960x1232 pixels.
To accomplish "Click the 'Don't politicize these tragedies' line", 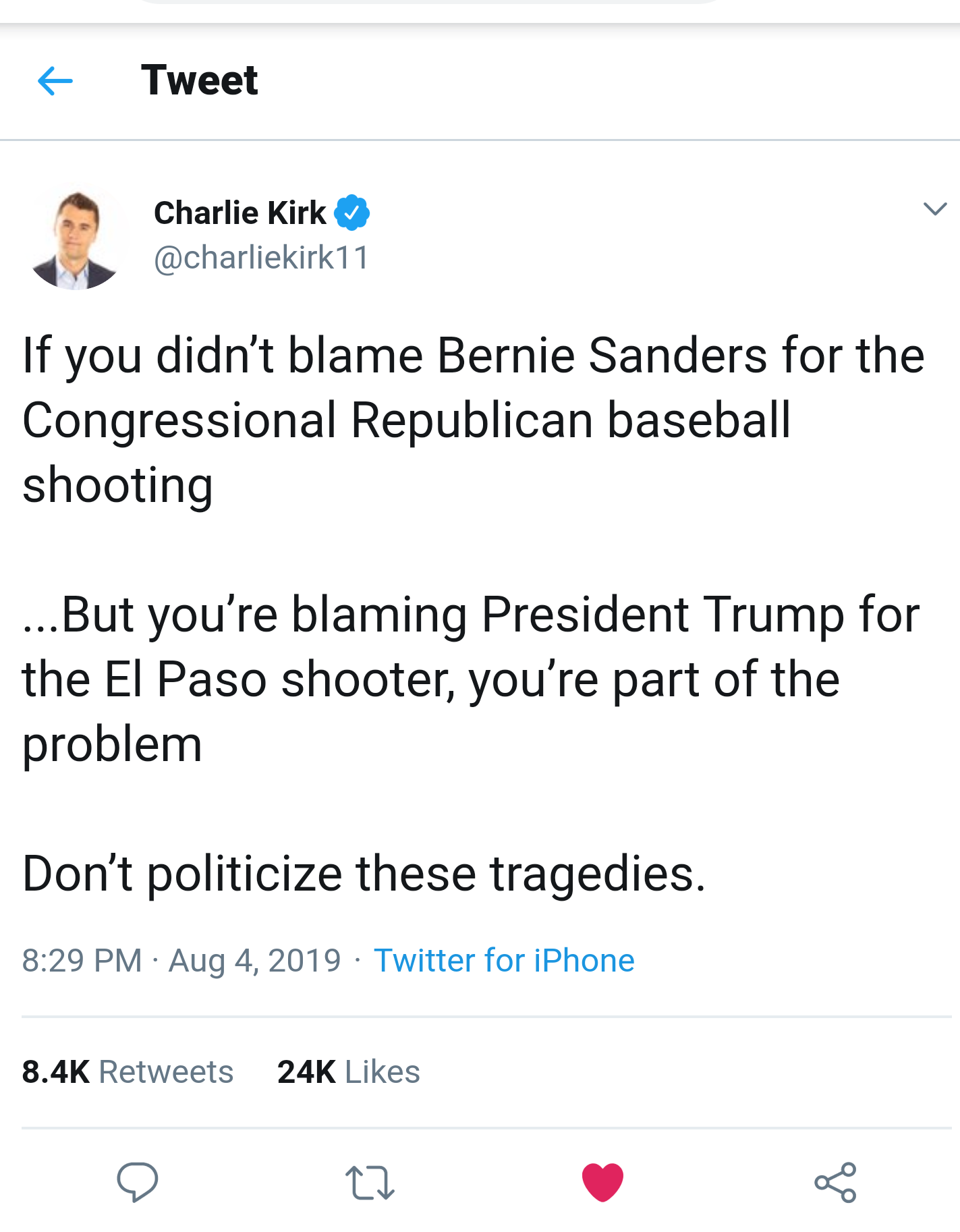I will (x=364, y=874).
